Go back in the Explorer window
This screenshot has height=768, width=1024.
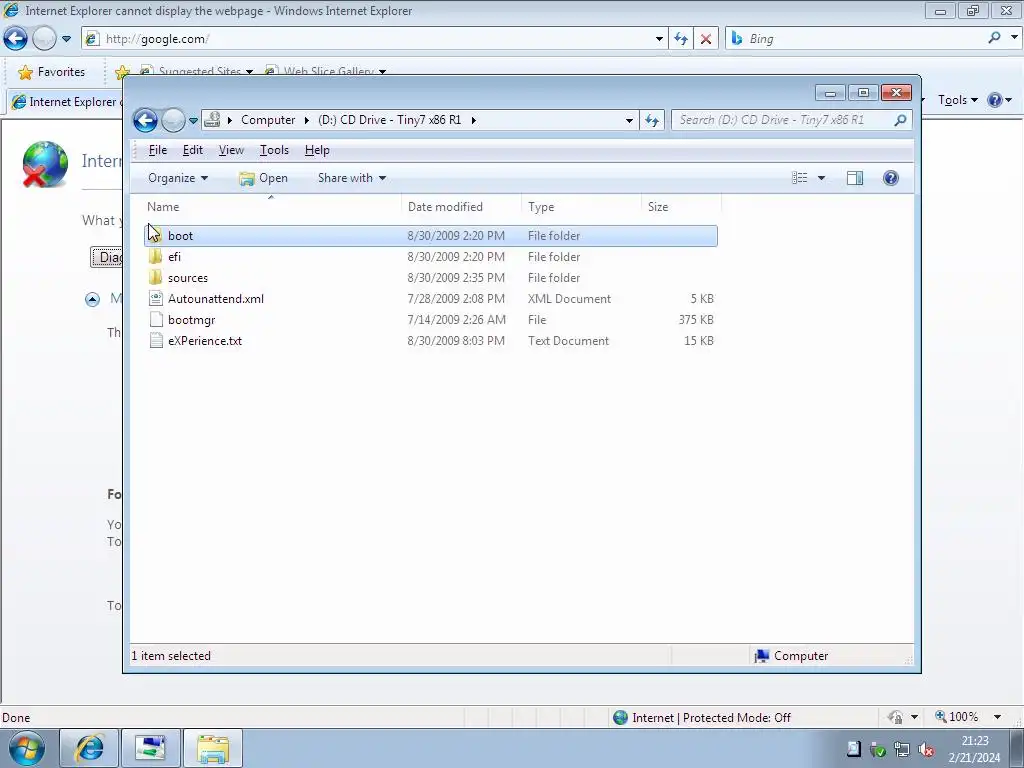145,120
